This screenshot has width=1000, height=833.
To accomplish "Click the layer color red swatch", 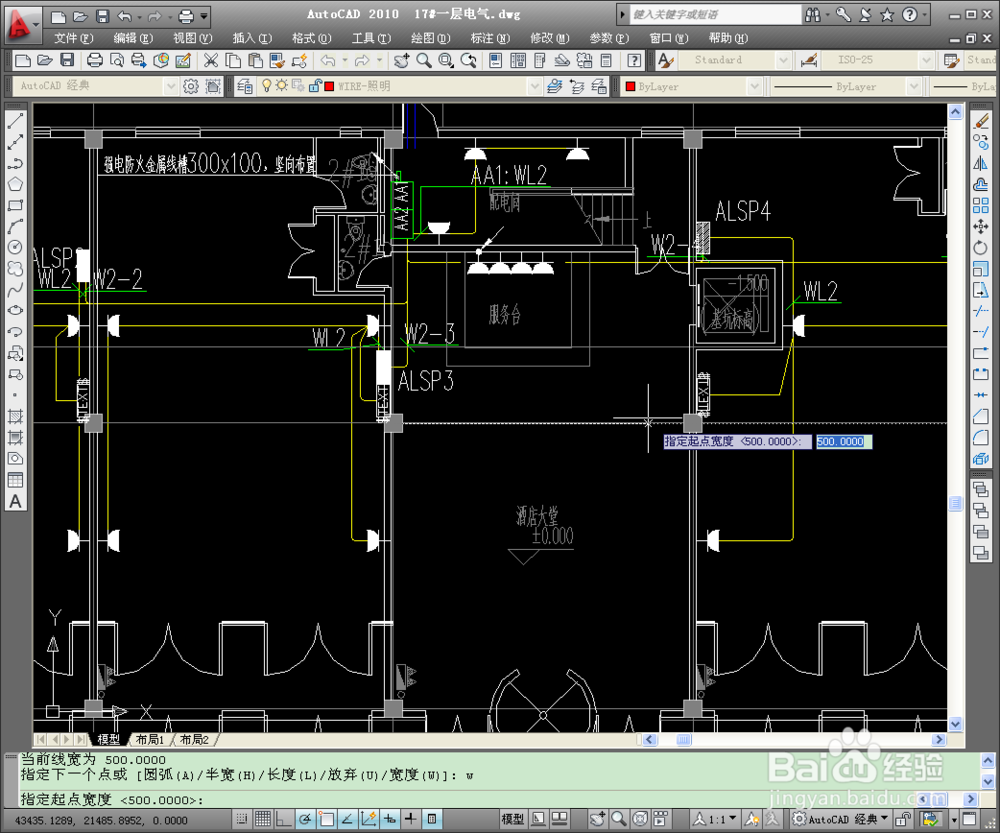I will coord(329,86).
